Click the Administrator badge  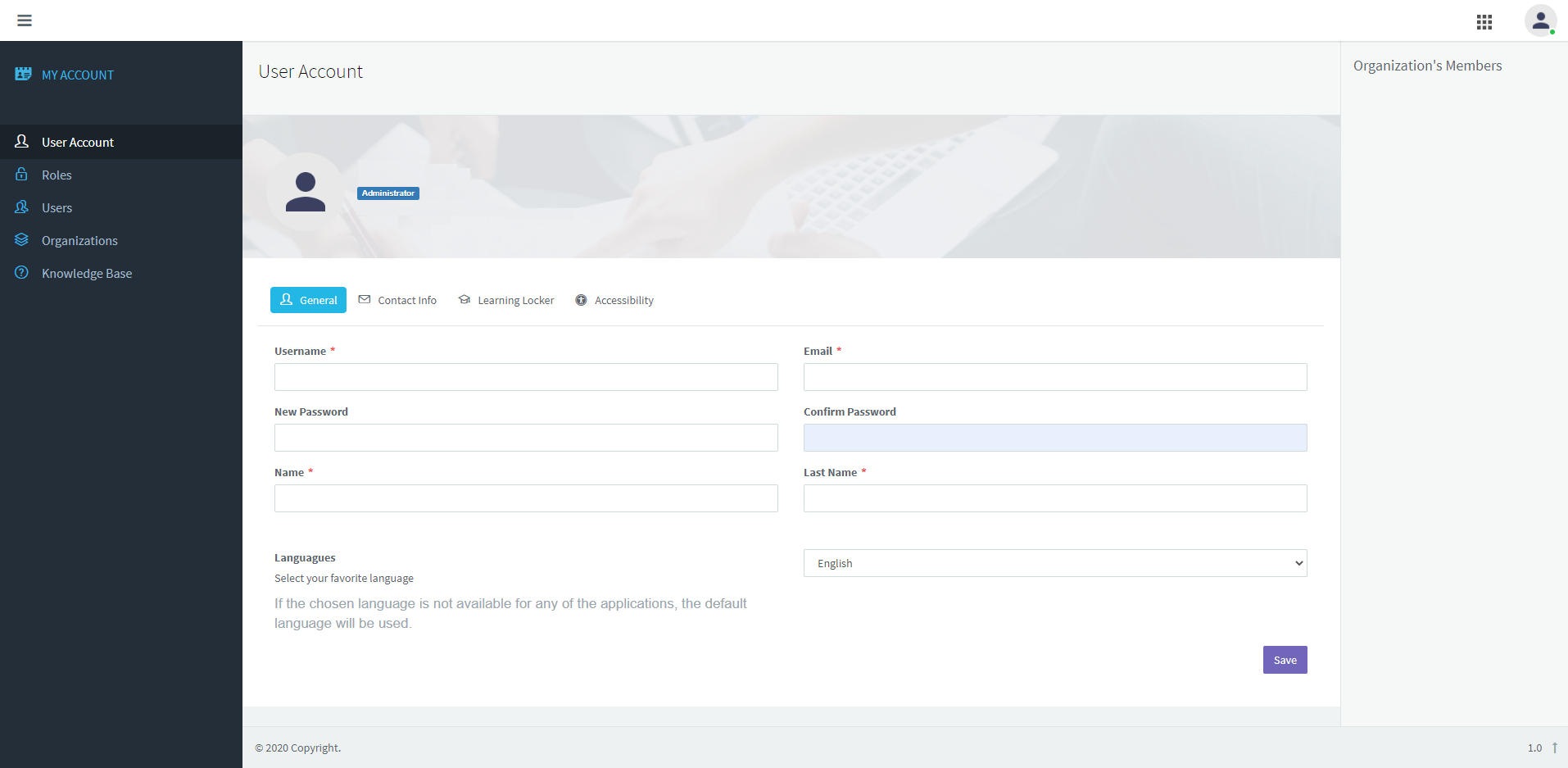388,193
